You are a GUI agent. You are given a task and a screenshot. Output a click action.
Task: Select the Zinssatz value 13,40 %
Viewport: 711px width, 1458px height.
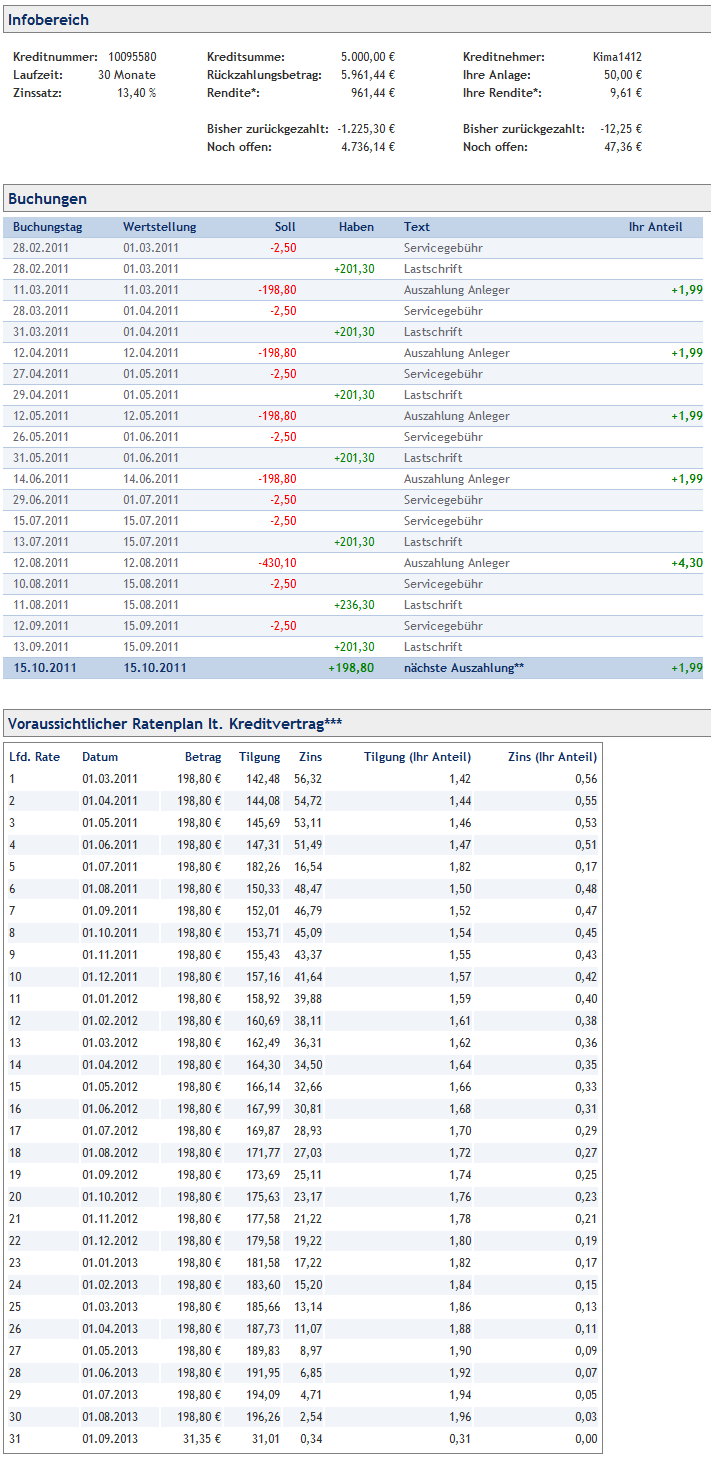pos(137,93)
